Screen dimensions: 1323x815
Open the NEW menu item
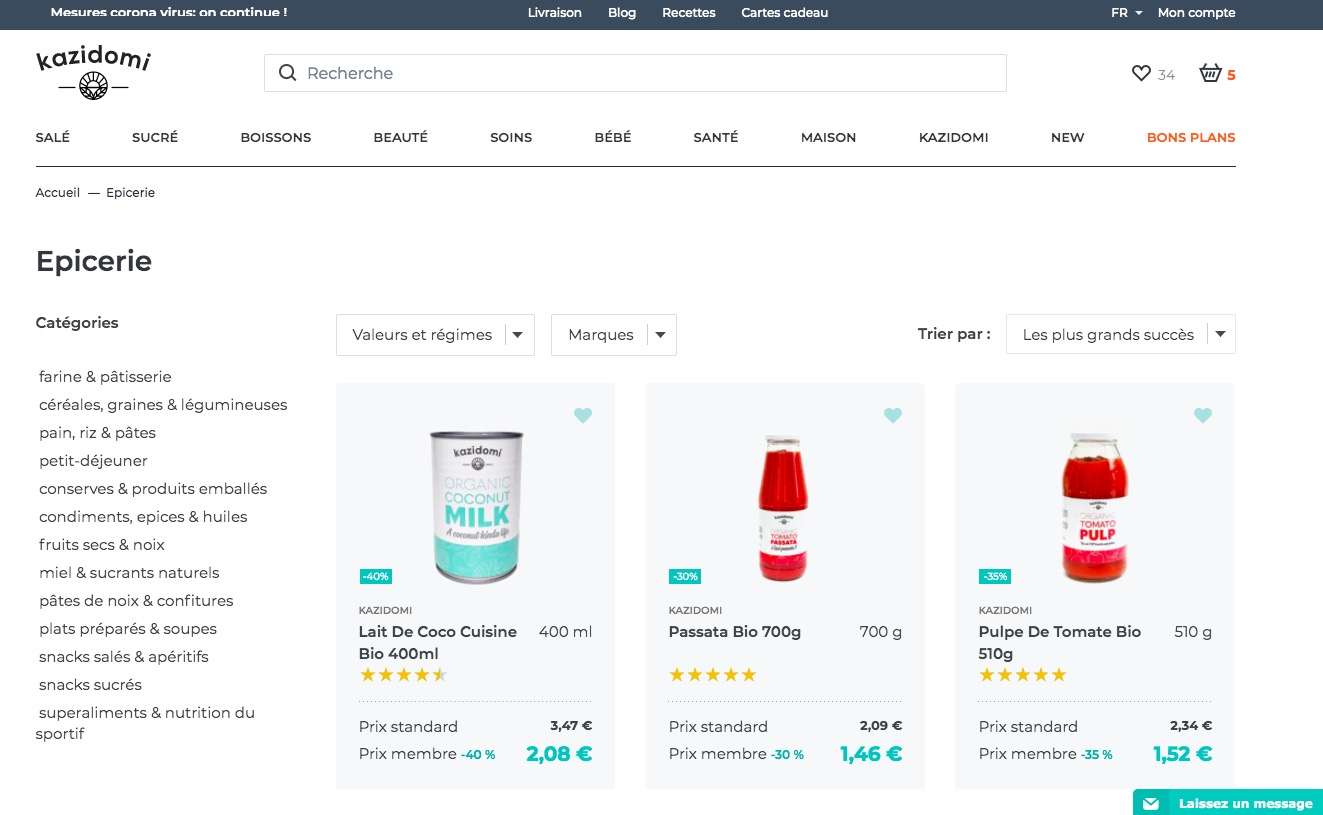click(x=1068, y=137)
